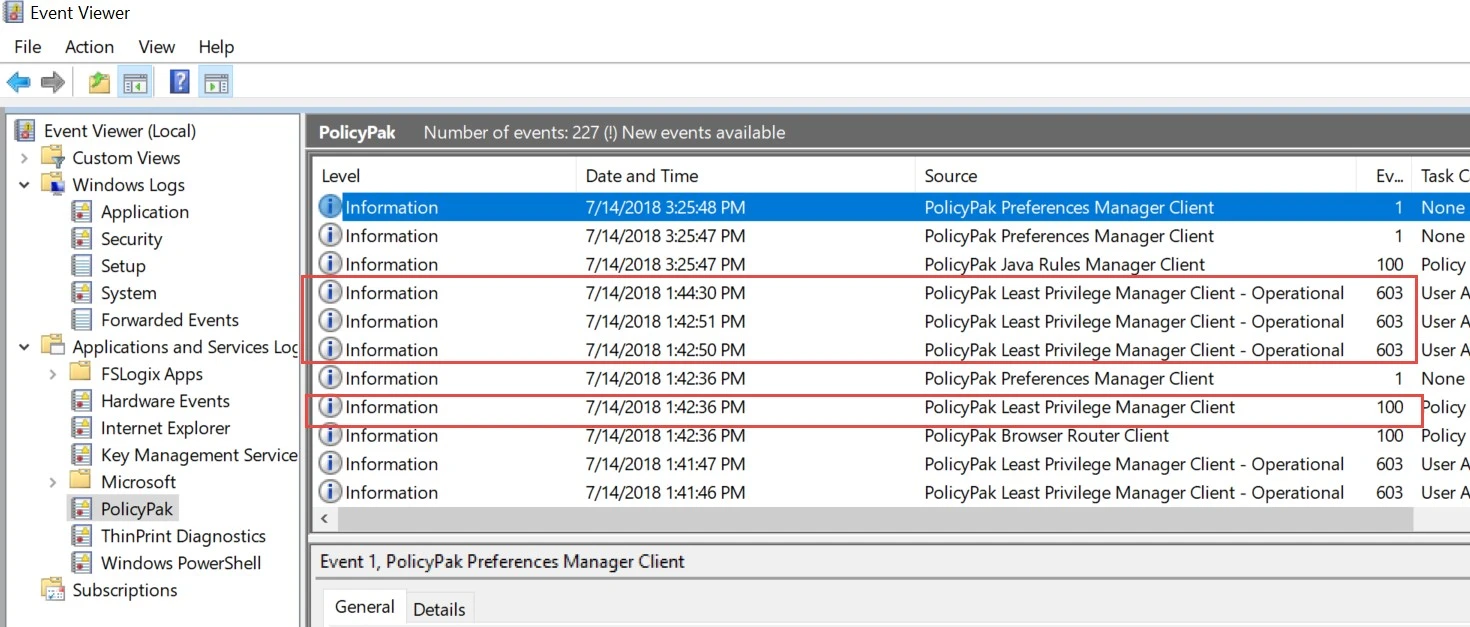Image resolution: width=1470 pixels, height=627 pixels.
Task: Collapse the Windows Logs node
Action: pyautogui.click(x=24, y=185)
